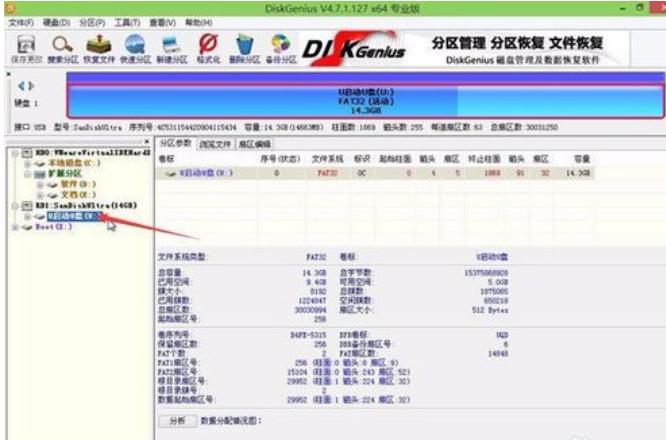Expand the 软件(D:) tree node
The image size is (666, 440).
(40, 184)
